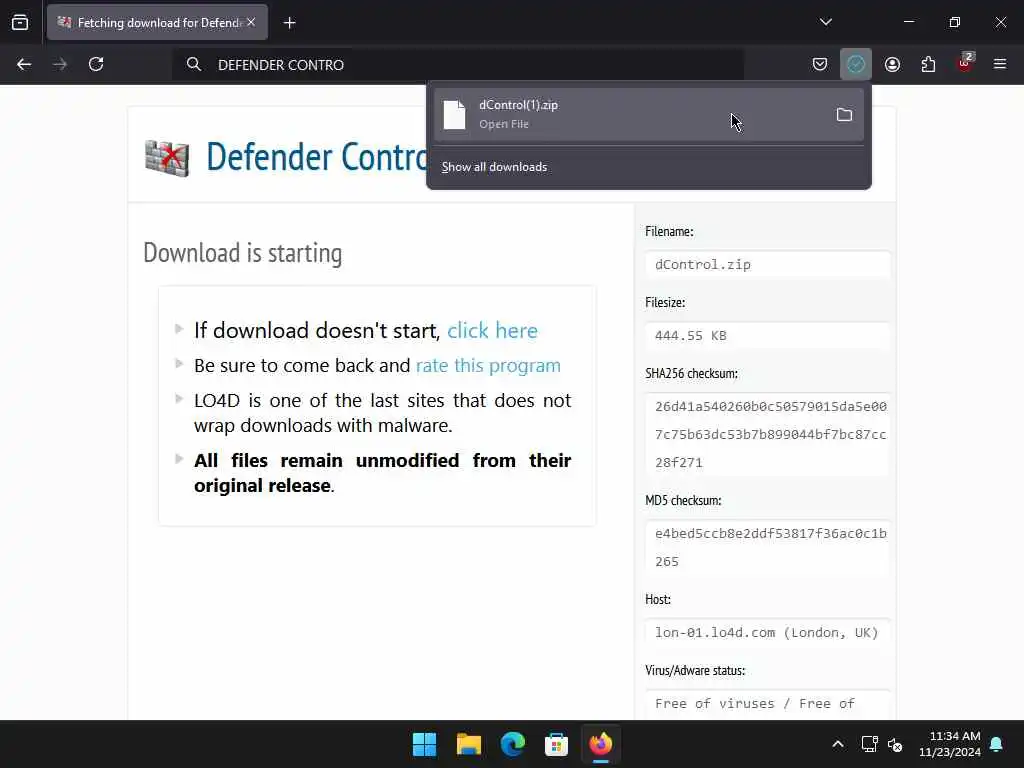This screenshot has width=1024, height=768.
Task: Click the dControl.zip filename field
Action: click(x=767, y=264)
